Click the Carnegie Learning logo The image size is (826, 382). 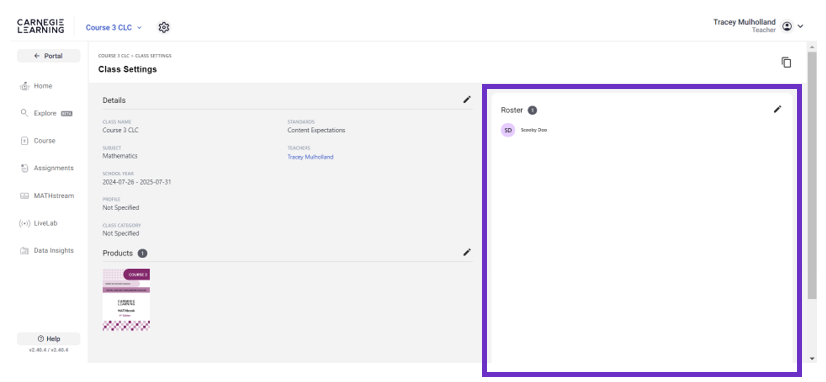click(x=41, y=26)
